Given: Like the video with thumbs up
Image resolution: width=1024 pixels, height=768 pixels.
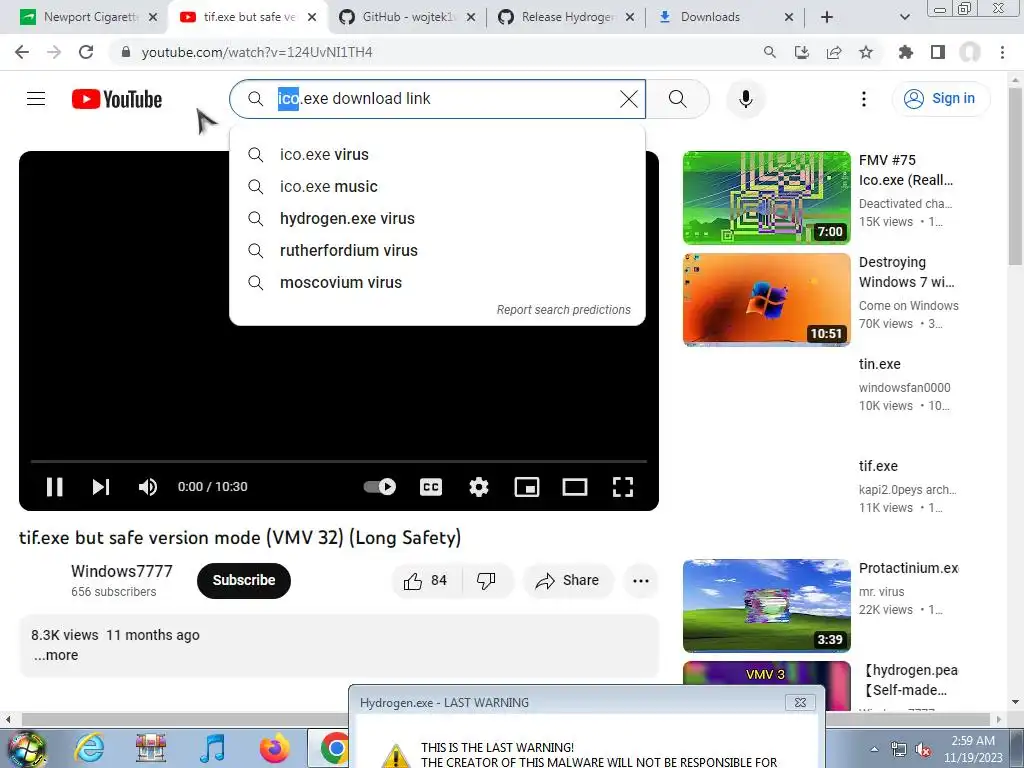Looking at the screenshot, I should pyautogui.click(x=427, y=581).
